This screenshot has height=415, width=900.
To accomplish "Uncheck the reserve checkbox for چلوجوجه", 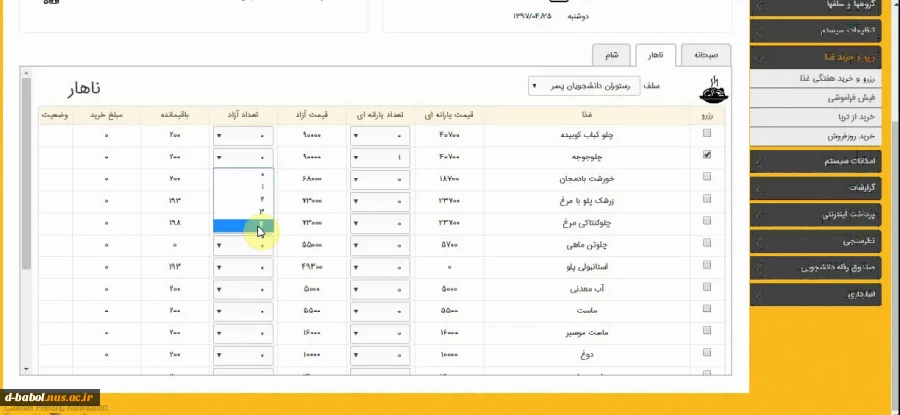I will tap(707, 155).
